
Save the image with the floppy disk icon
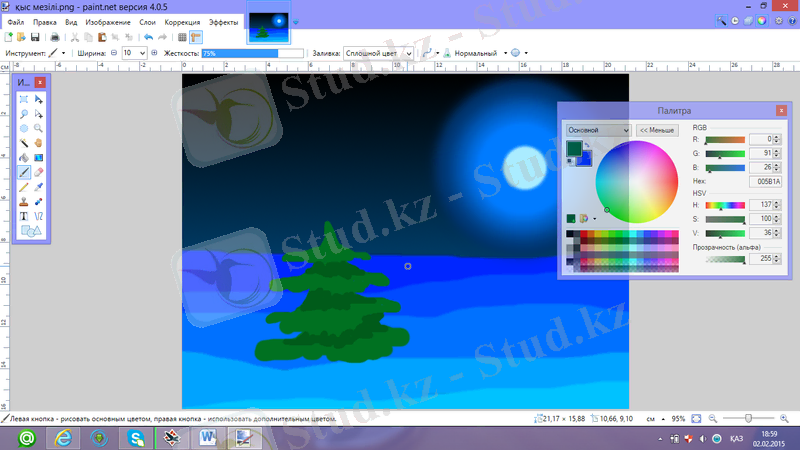click(36, 37)
